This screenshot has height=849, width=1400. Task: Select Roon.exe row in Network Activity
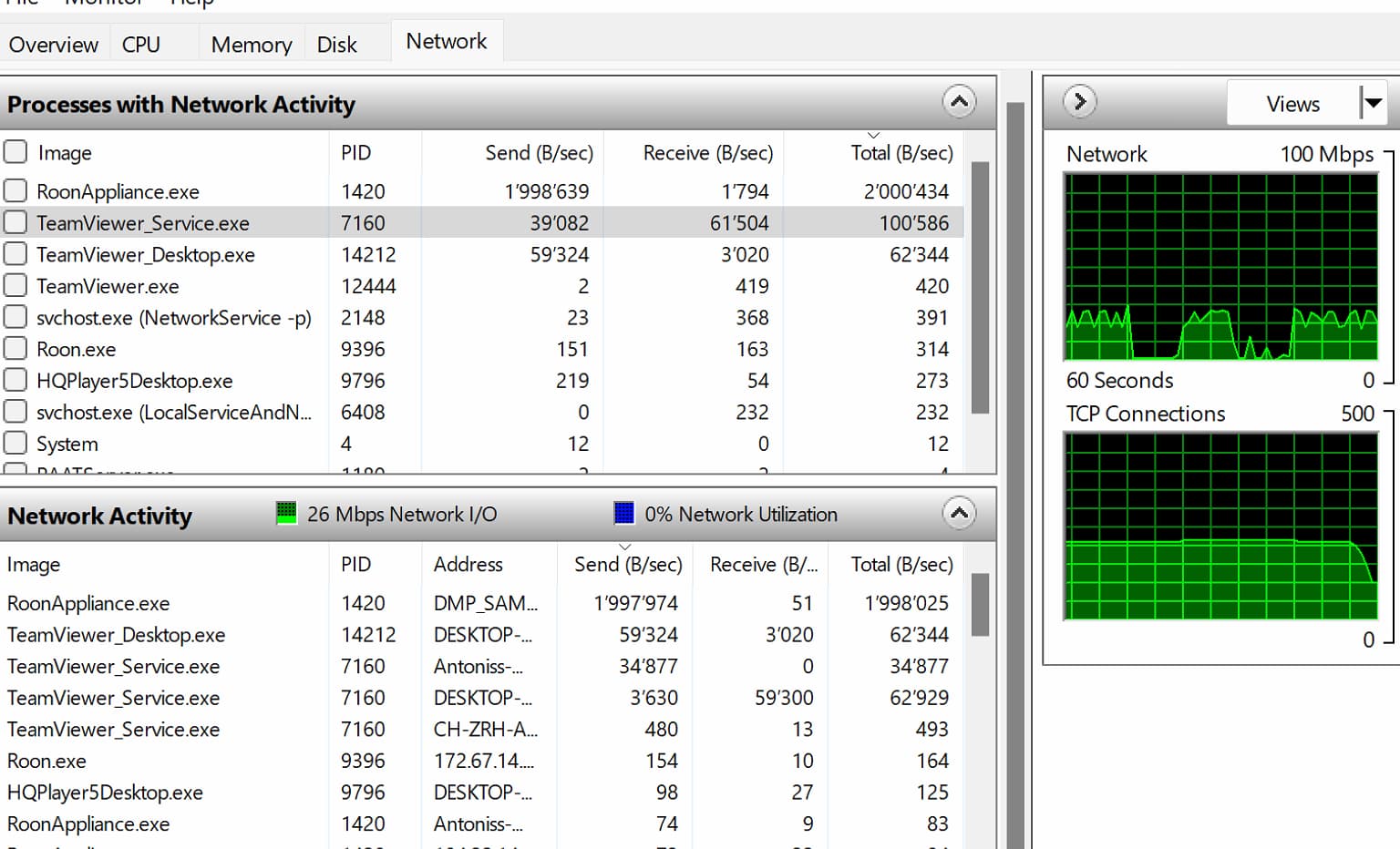click(481, 761)
